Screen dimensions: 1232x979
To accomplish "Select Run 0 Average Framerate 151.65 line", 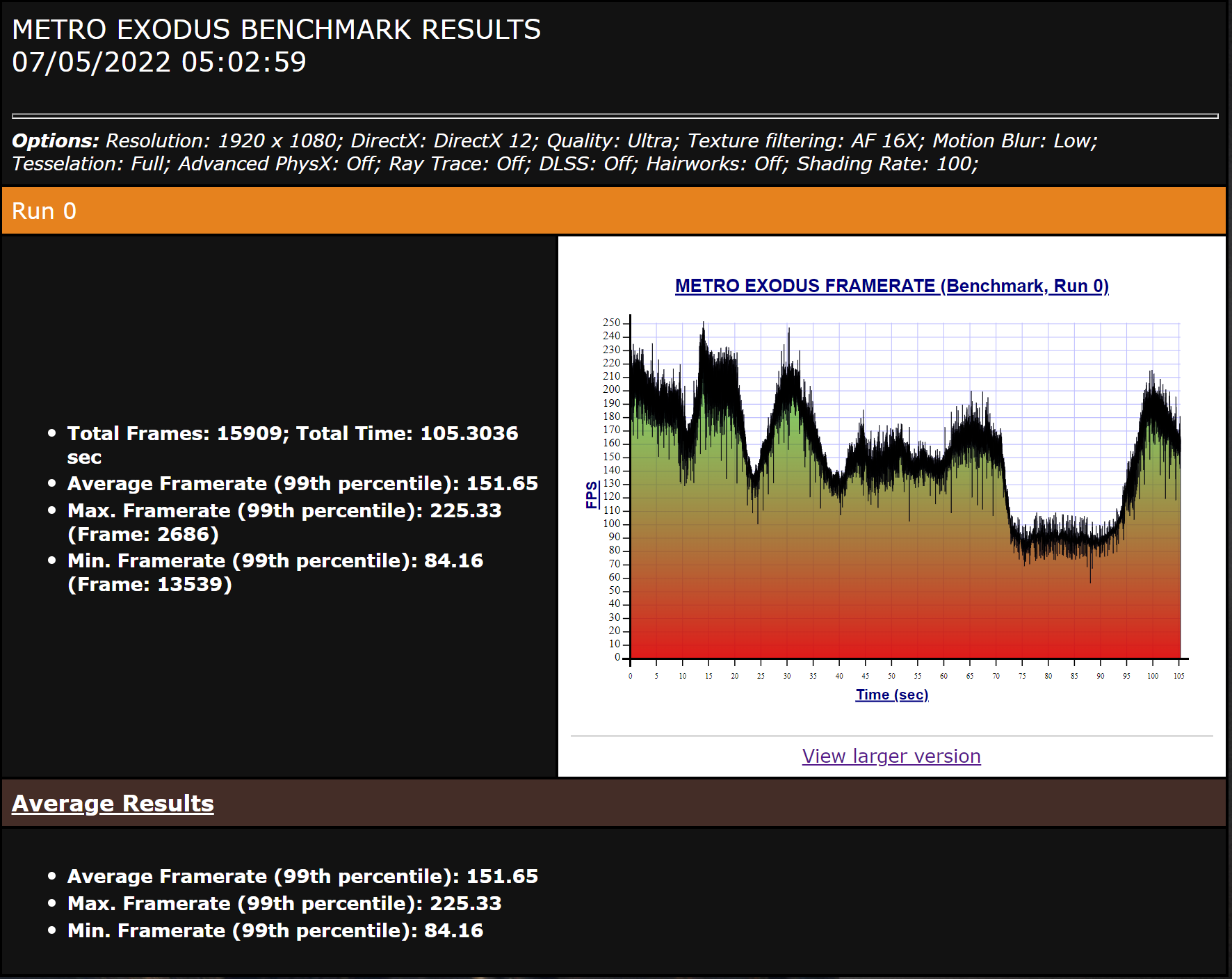I will point(302,483).
